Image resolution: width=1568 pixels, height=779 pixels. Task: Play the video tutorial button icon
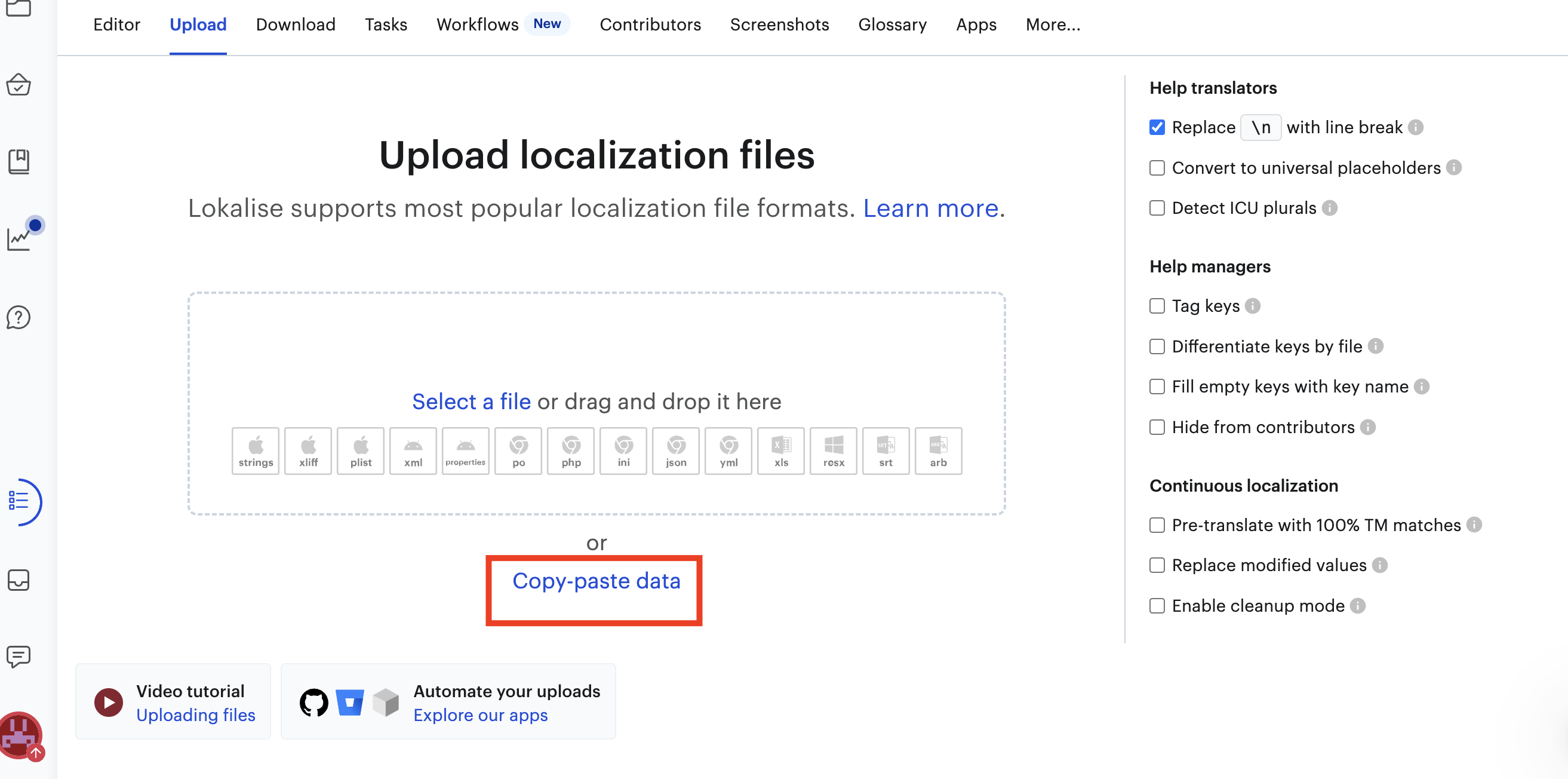tap(109, 703)
